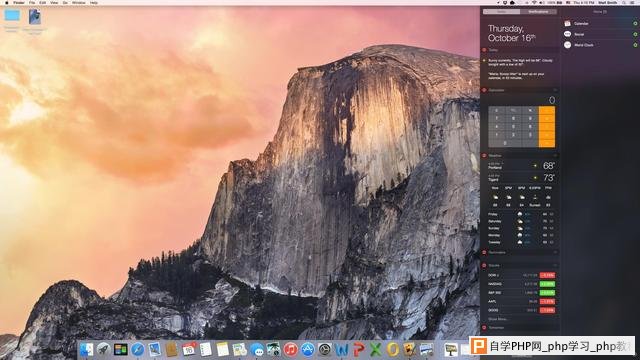Click the menu bar clock
Screen dimensions: 640x360
click(x=584, y=2)
